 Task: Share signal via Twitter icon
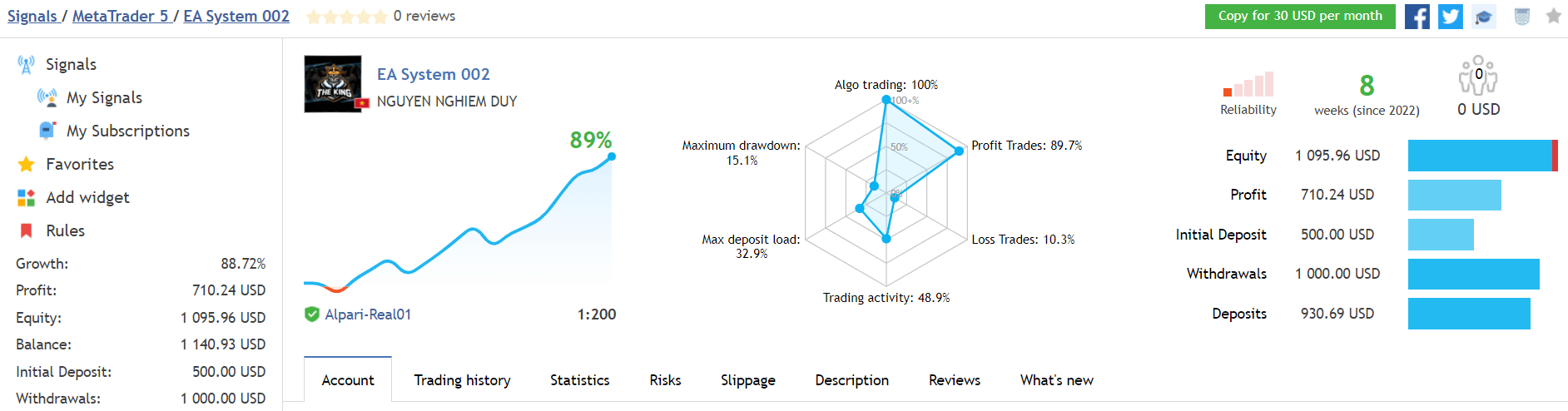[x=1450, y=17]
